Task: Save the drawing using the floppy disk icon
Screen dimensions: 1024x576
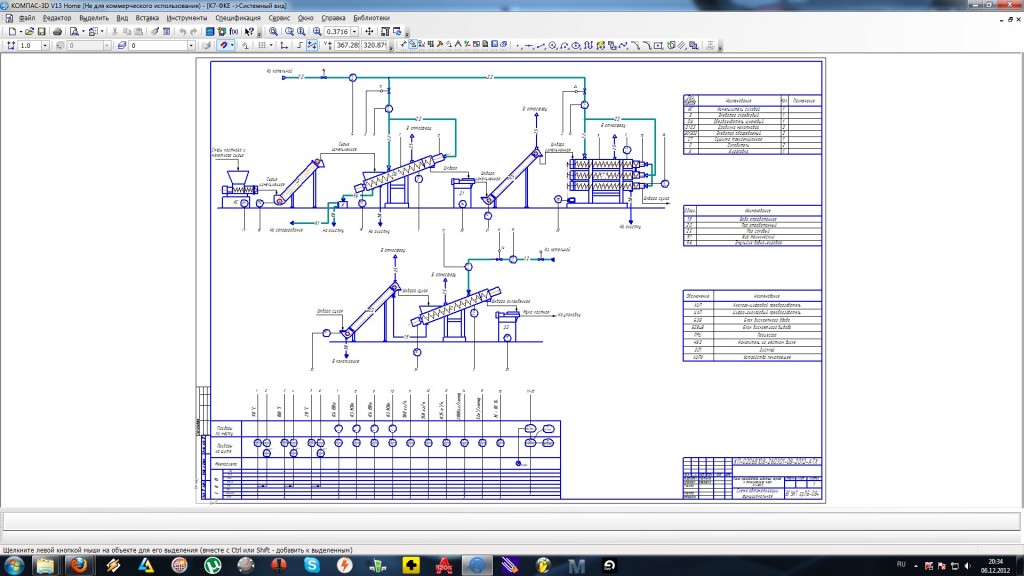Action: [41, 31]
